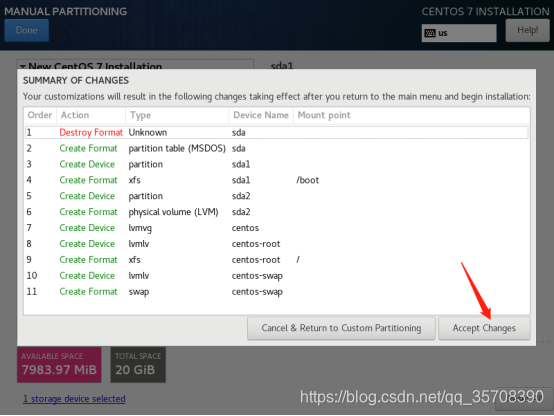Click Cancel & Return to Custom Partitioning
554x416 pixels.
click(341, 328)
